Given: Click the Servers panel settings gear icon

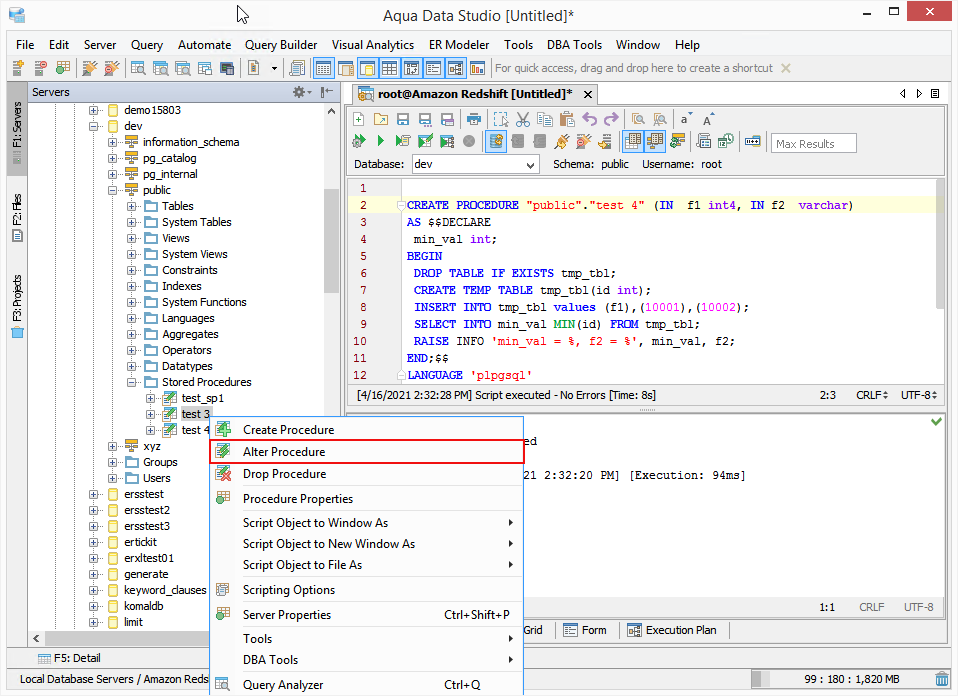Looking at the screenshot, I should [298, 92].
